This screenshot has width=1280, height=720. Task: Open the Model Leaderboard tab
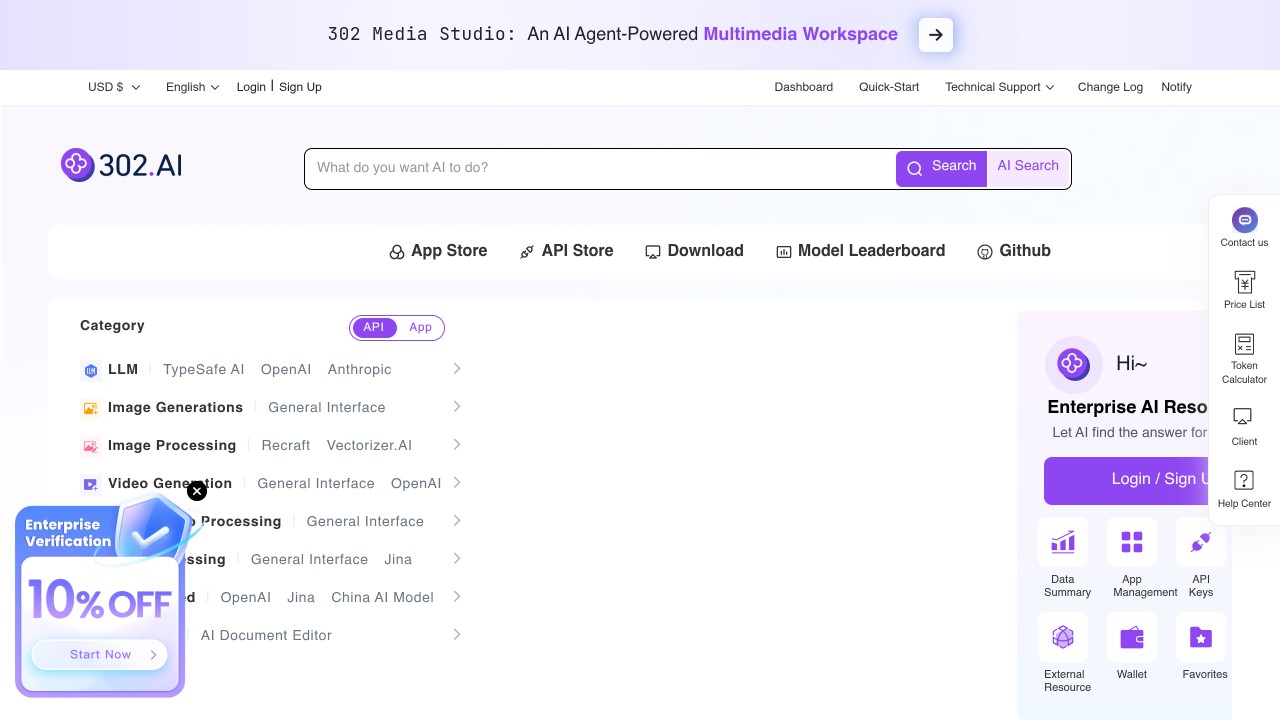point(860,251)
